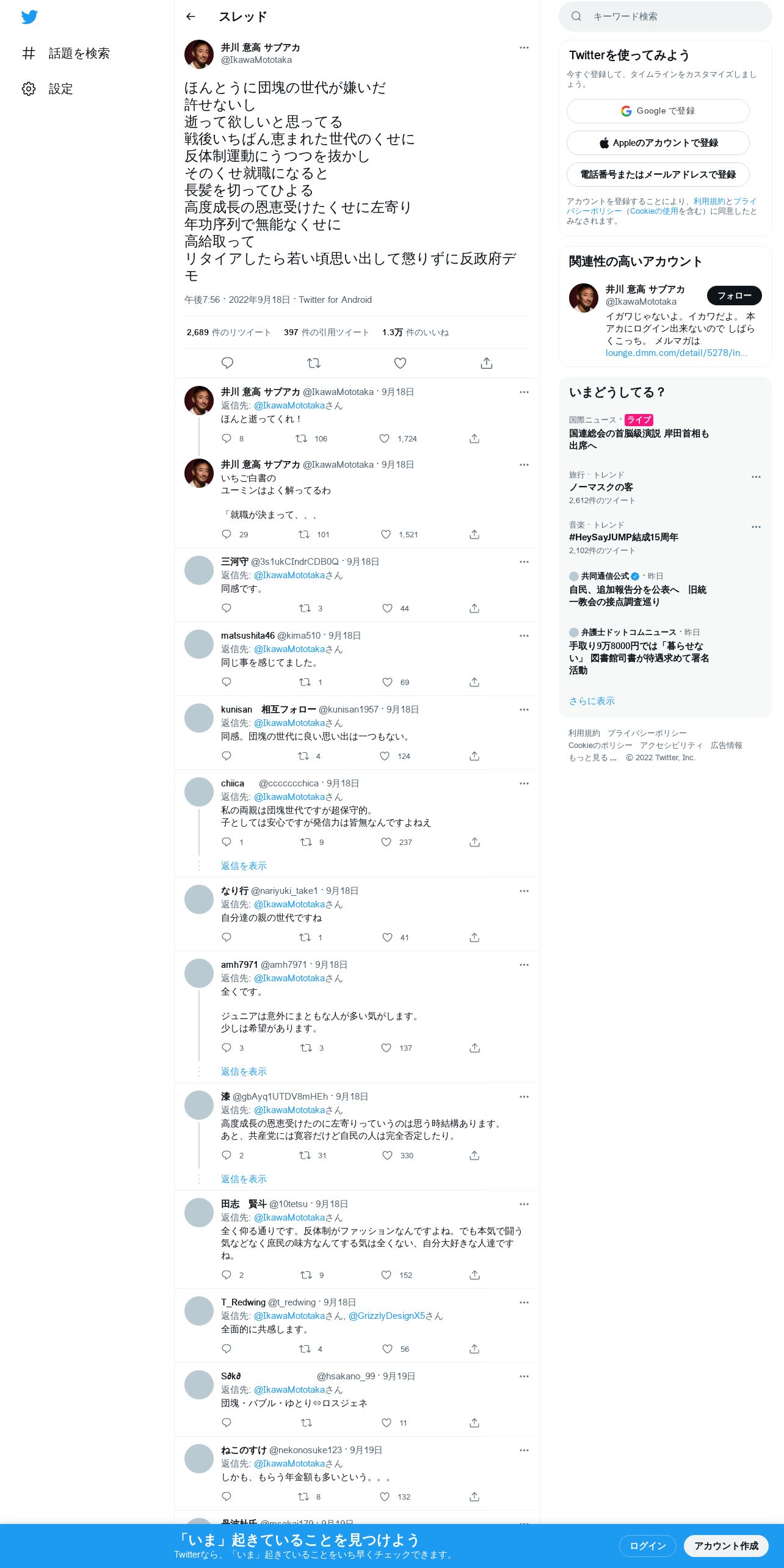Open 話題を検索 in the sidebar
This screenshot has height=1568, width=784.
coord(66,53)
